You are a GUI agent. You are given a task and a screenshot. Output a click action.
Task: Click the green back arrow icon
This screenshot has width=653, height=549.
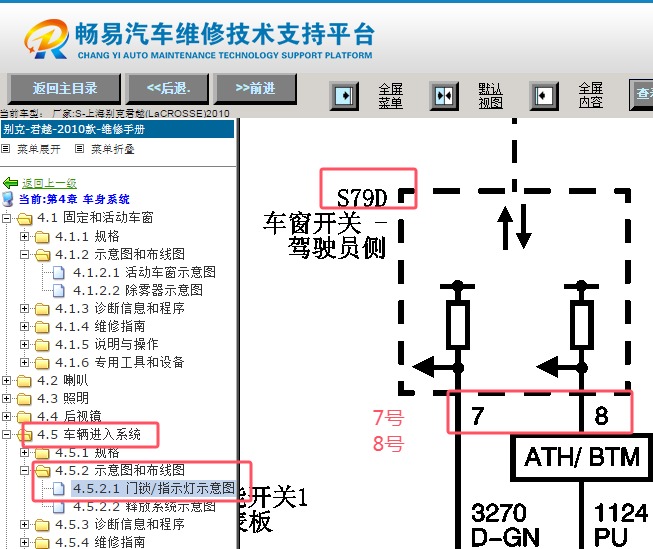(x=10, y=183)
